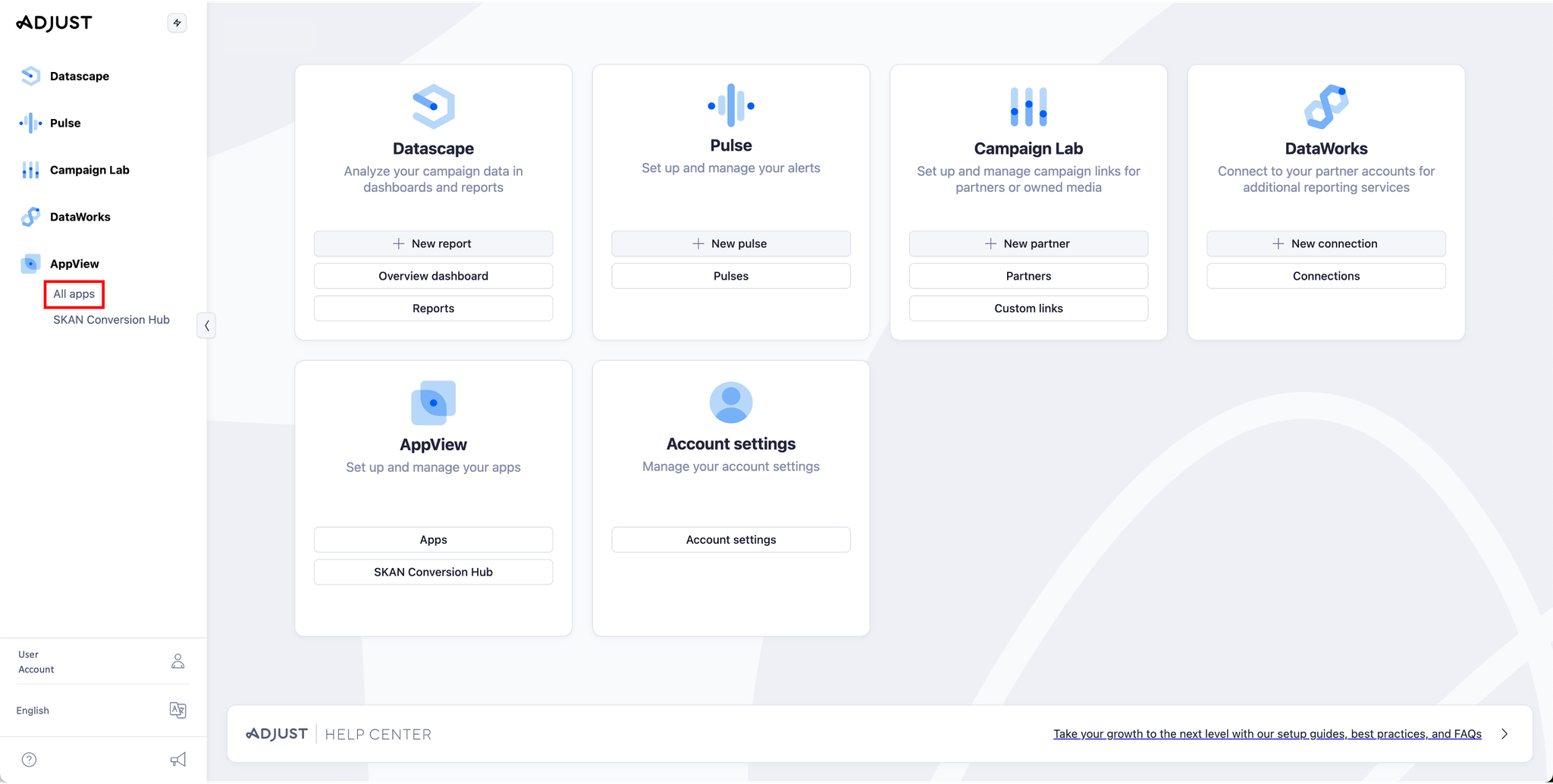This screenshot has width=1553, height=784.
Task: Follow the setup guides and FAQs link
Action: coord(1267,734)
